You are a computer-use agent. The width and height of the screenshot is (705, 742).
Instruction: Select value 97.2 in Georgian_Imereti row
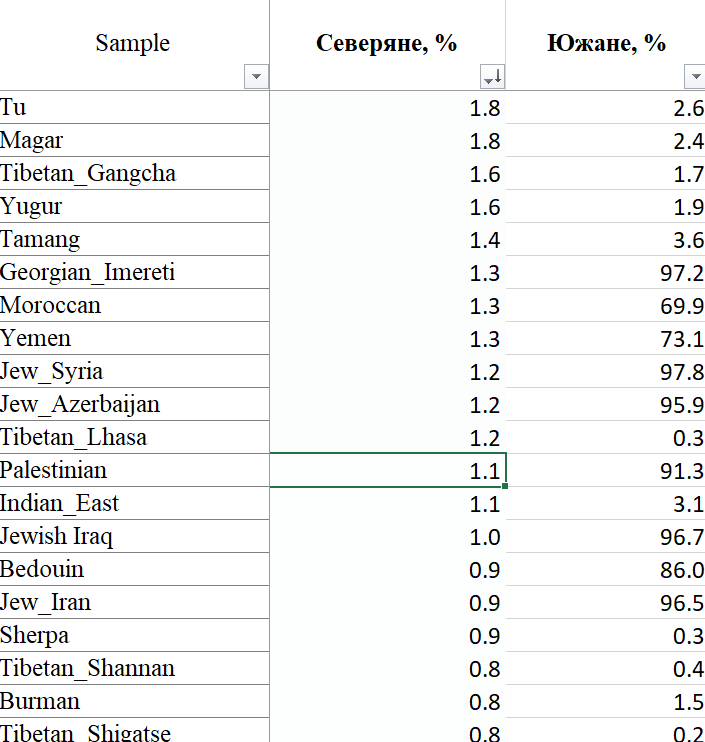606,272
